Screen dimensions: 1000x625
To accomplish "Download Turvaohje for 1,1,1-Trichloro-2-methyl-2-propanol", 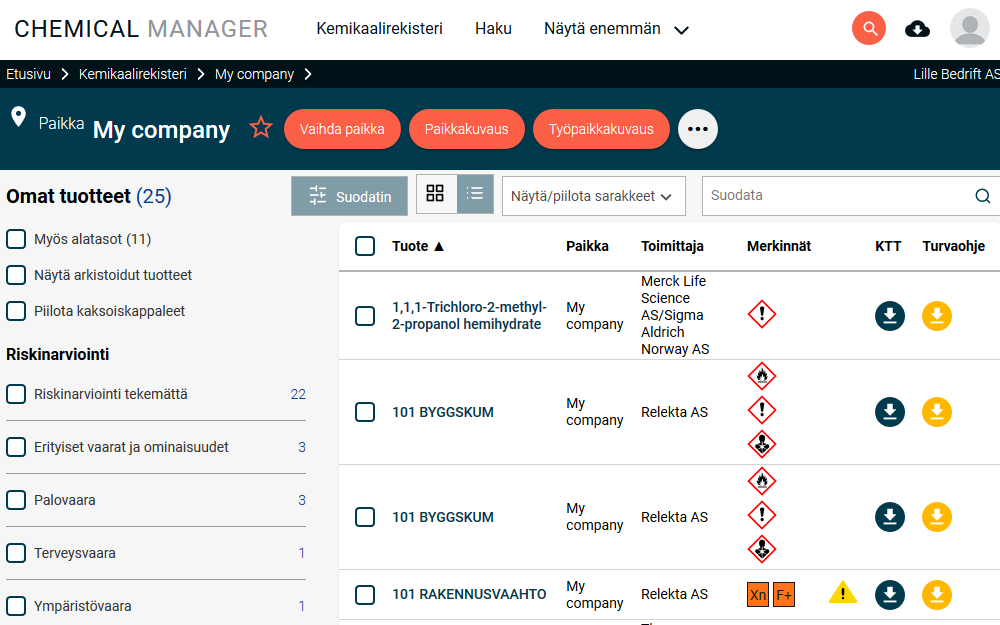I will (937, 316).
